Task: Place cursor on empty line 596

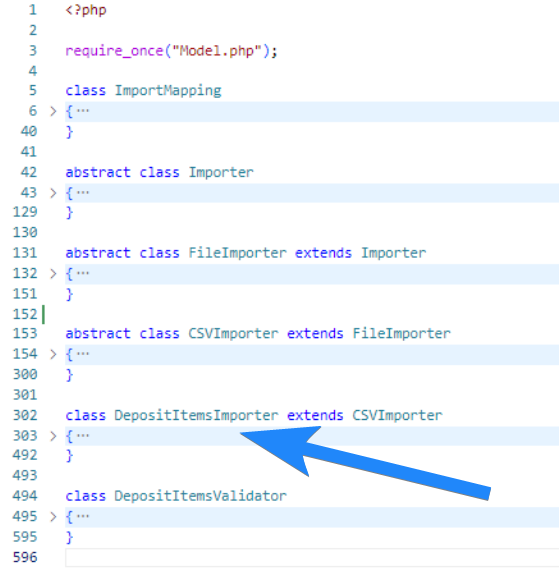Action: coord(312,558)
